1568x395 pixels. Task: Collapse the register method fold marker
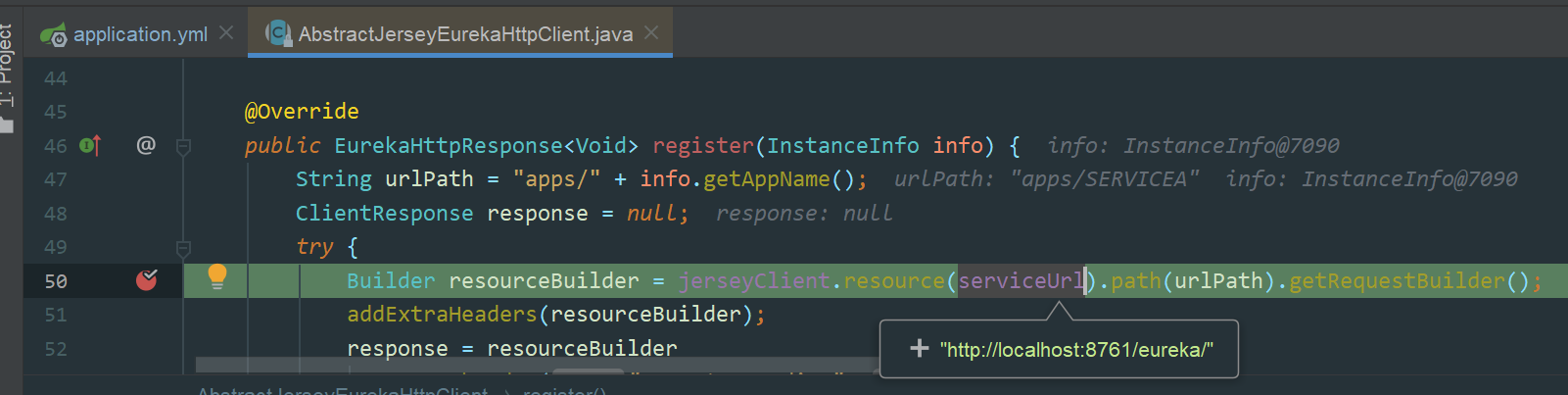pyautogui.click(x=183, y=146)
